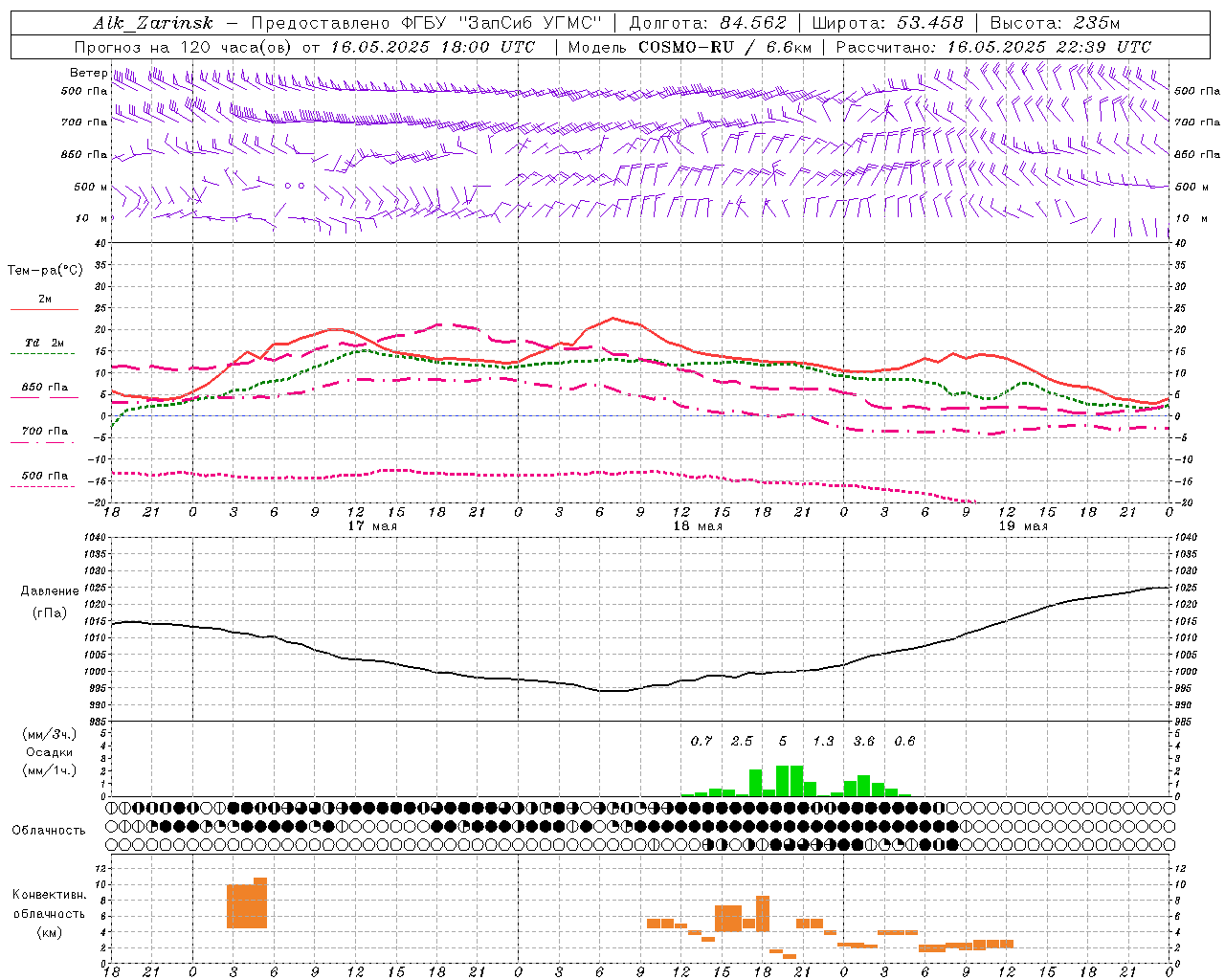
Task: Click the station title Alk_Zarinsk
Action: [x=153, y=23]
